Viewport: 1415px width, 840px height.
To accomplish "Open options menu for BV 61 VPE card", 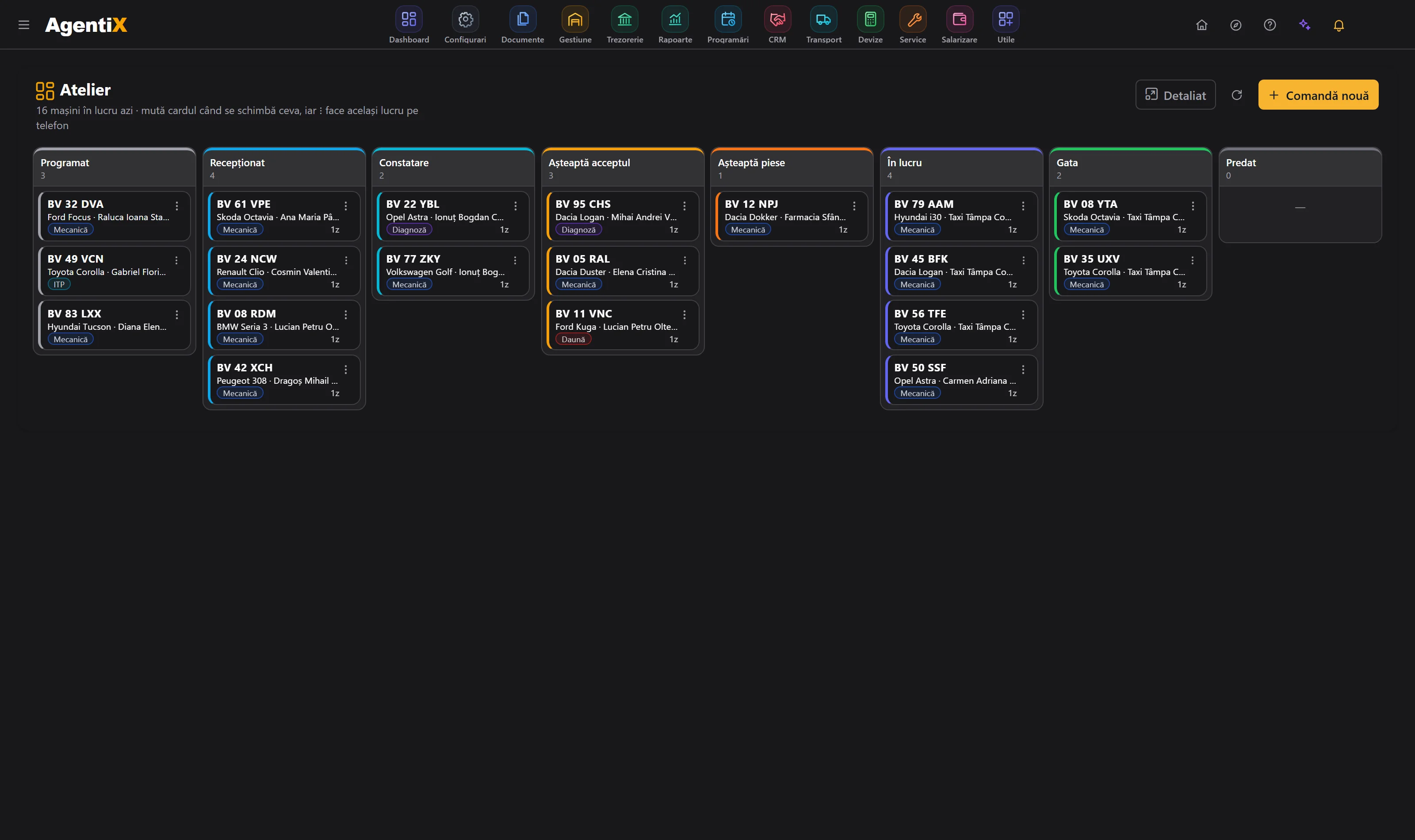I will [x=346, y=206].
